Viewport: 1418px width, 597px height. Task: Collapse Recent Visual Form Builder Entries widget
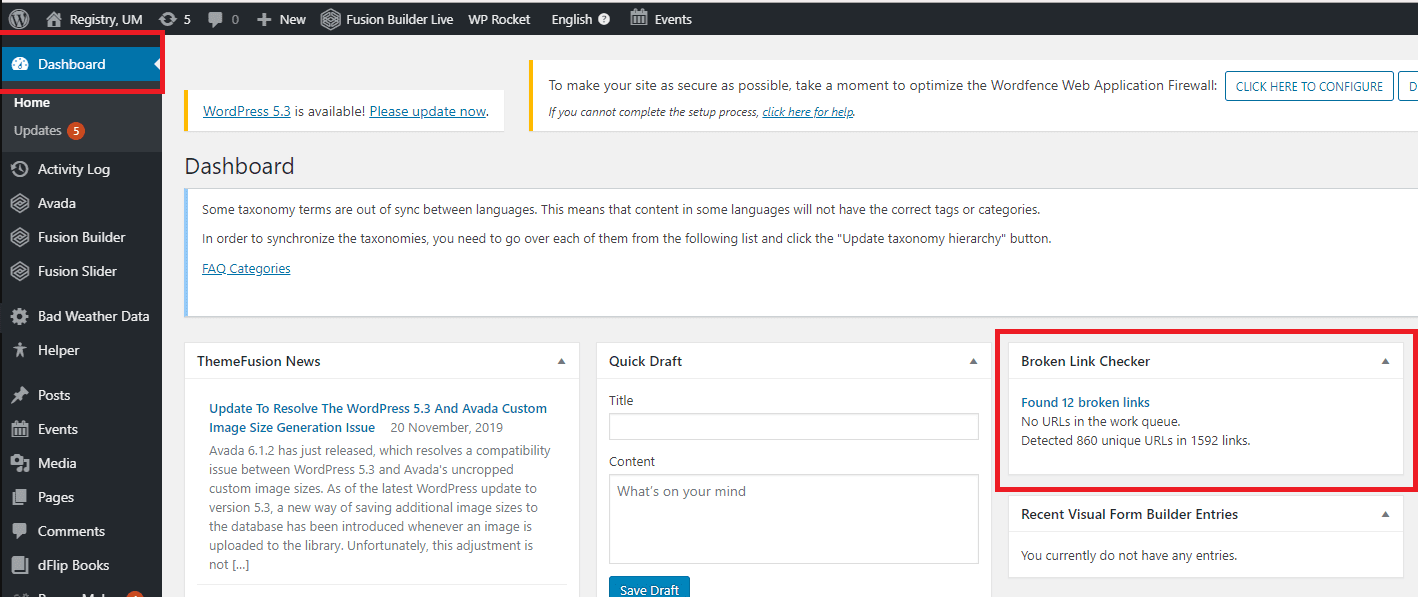[x=1385, y=514]
